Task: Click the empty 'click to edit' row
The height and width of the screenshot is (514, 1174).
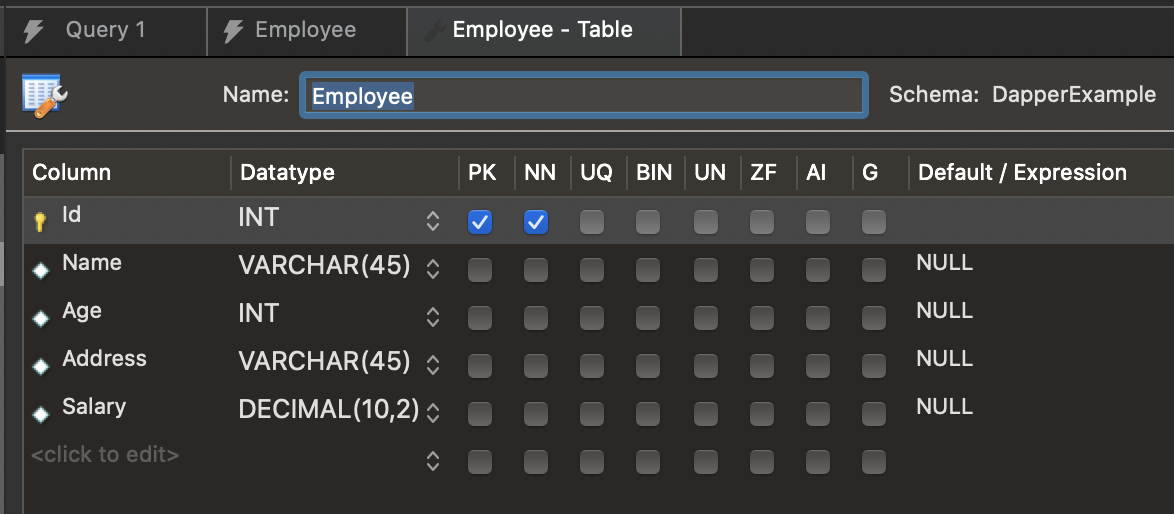Action: coord(106,455)
